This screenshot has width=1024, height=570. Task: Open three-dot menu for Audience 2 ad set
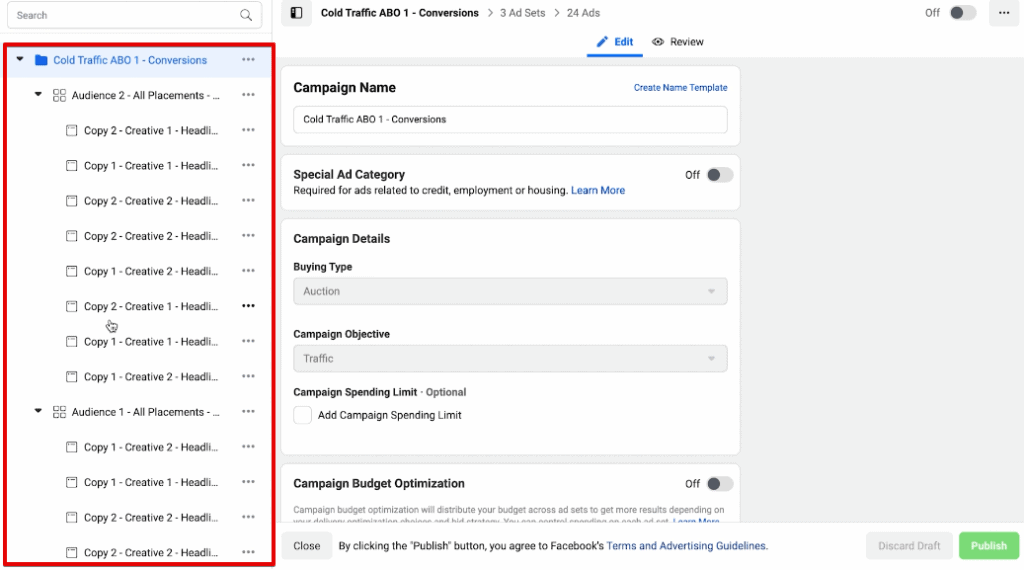248,95
